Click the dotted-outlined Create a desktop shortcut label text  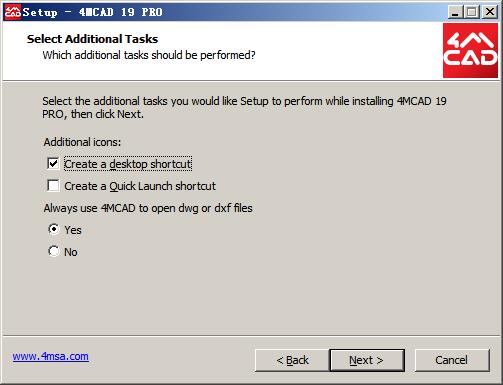click(x=128, y=164)
